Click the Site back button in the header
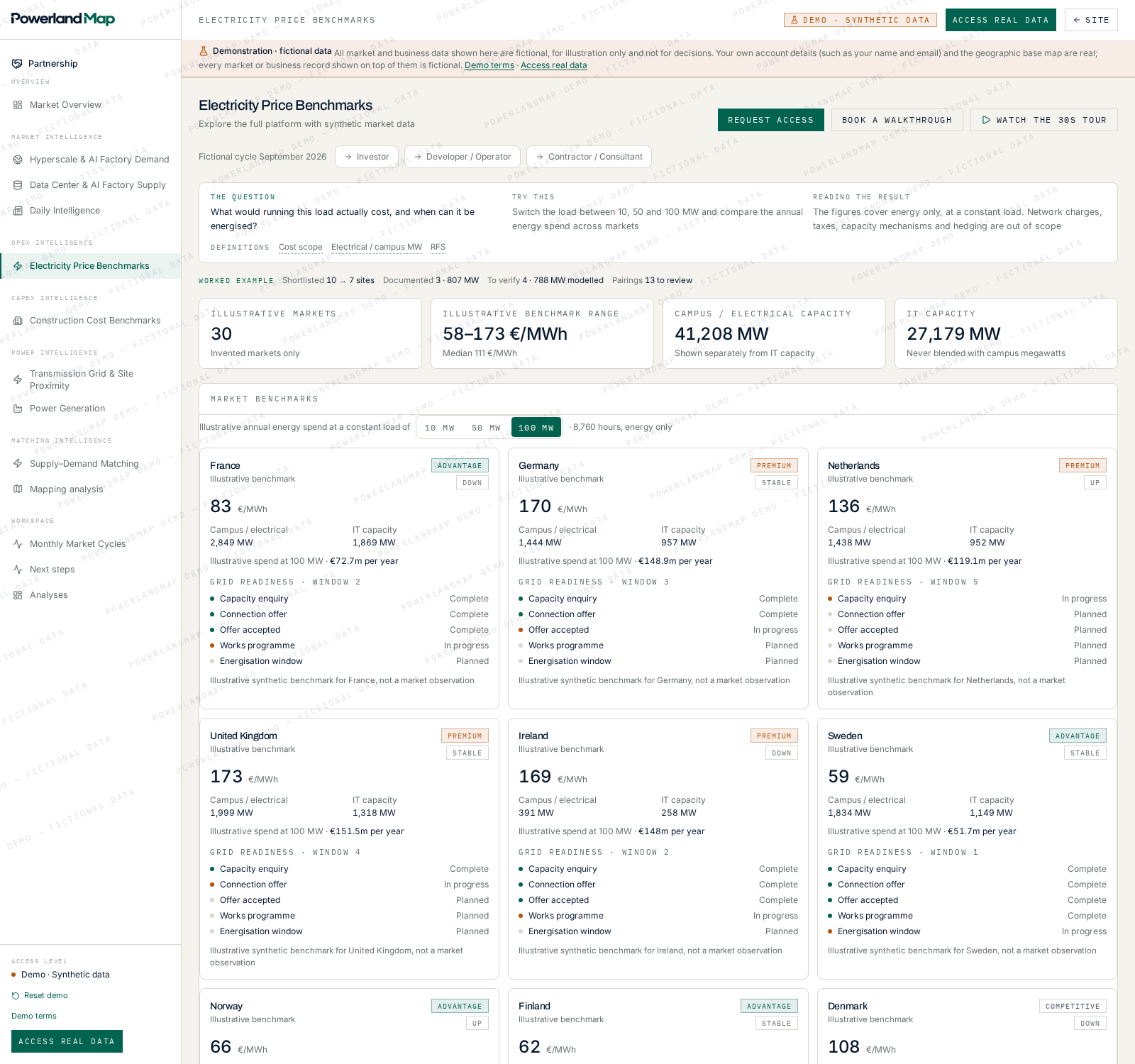This screenshot has width=1135, height=1064. pos(1091,20)
